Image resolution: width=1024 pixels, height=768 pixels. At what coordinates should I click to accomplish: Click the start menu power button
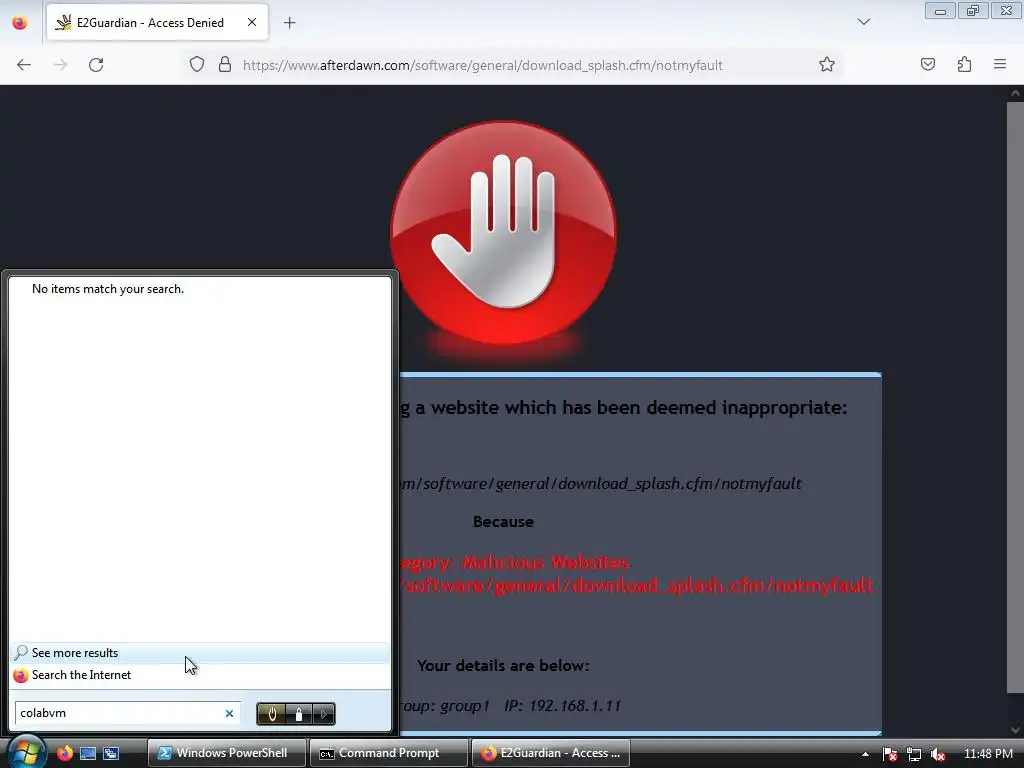coord(271,714)
